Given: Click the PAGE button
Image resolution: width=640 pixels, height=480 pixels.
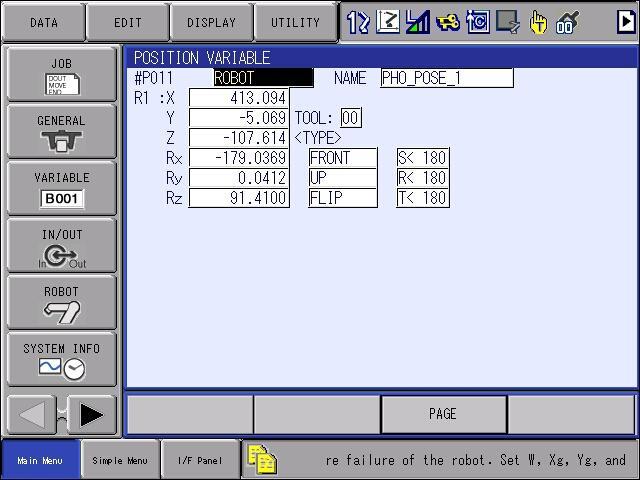Looking at the screenshot, I should click(444, 414).
